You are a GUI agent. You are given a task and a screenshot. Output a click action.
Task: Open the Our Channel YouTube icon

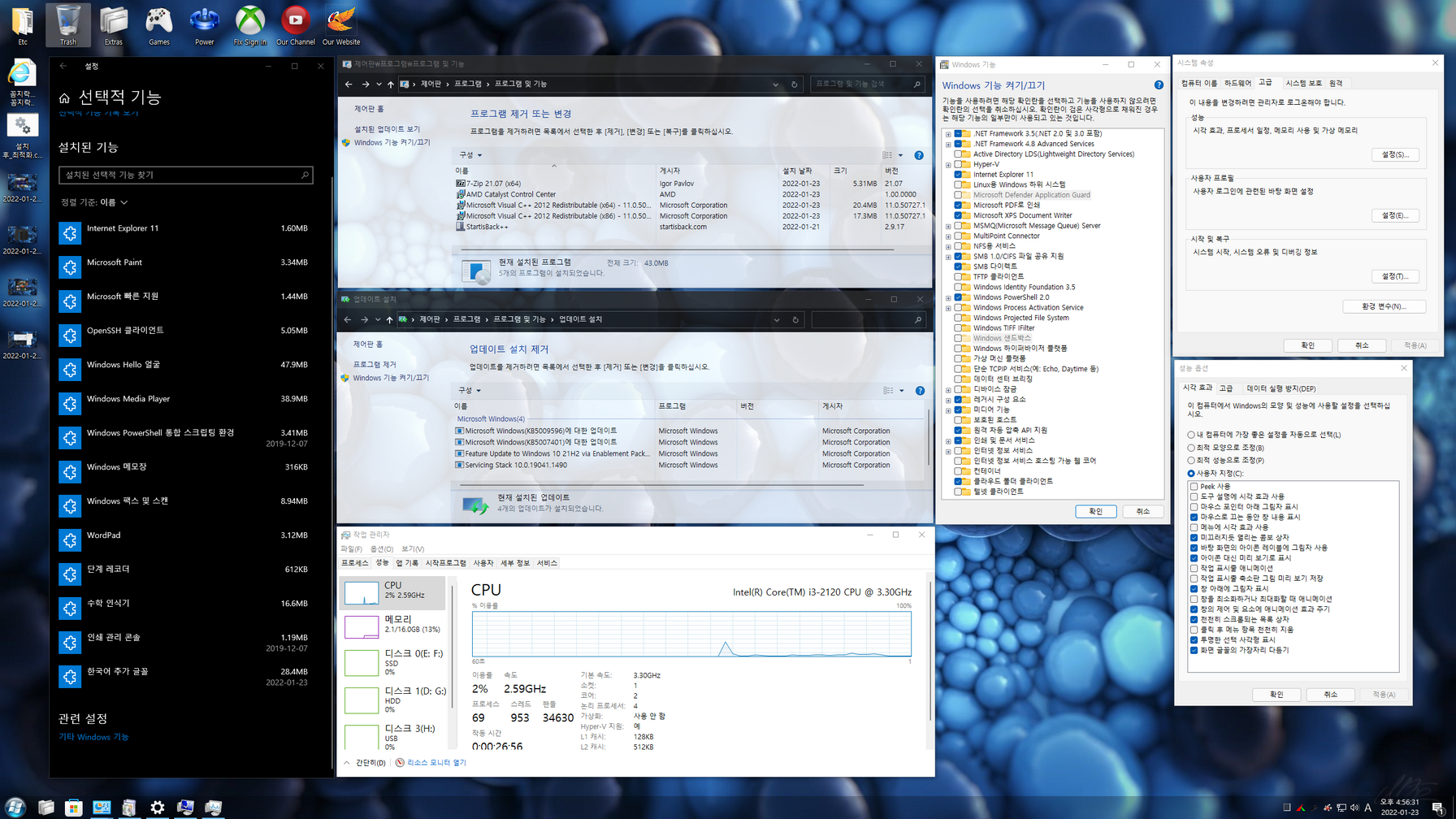296,24
